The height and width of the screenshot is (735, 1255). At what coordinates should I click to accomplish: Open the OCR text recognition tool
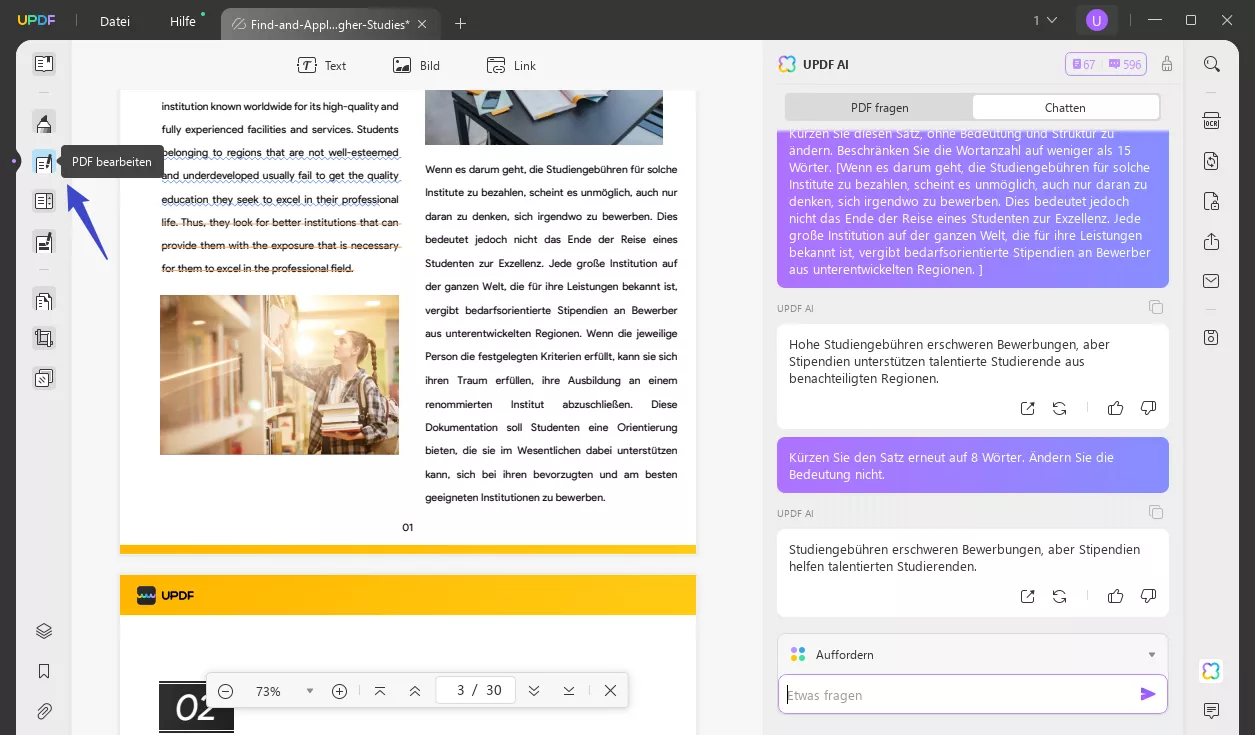1211,121
